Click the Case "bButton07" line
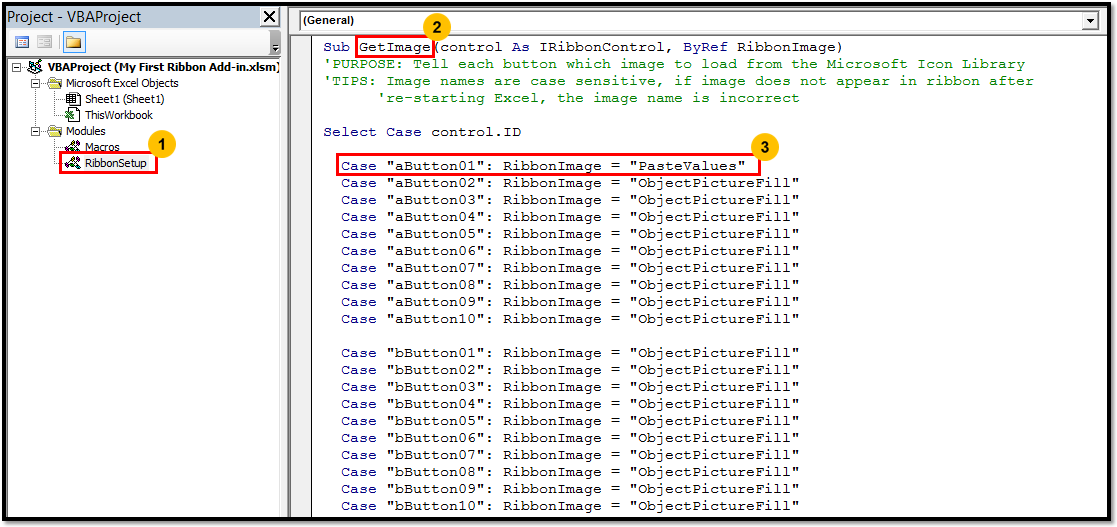 [x=570, y=455]
